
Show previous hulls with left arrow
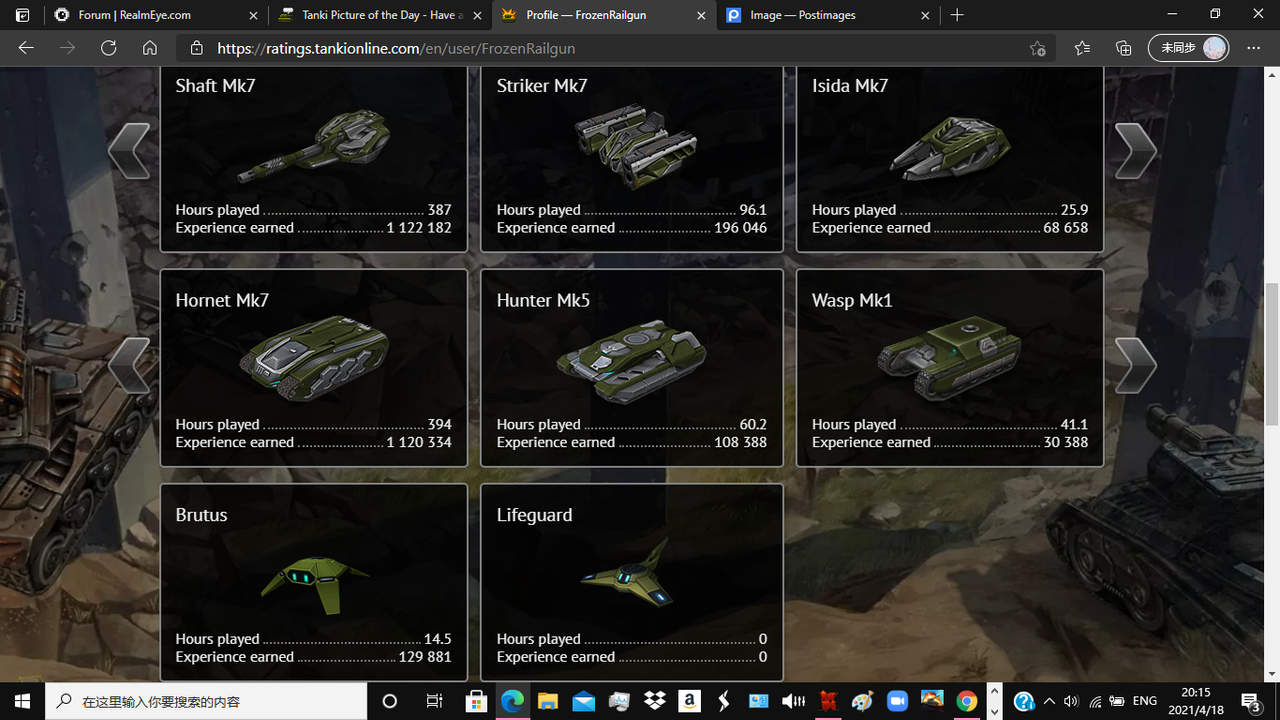click(x=129, y=365)
